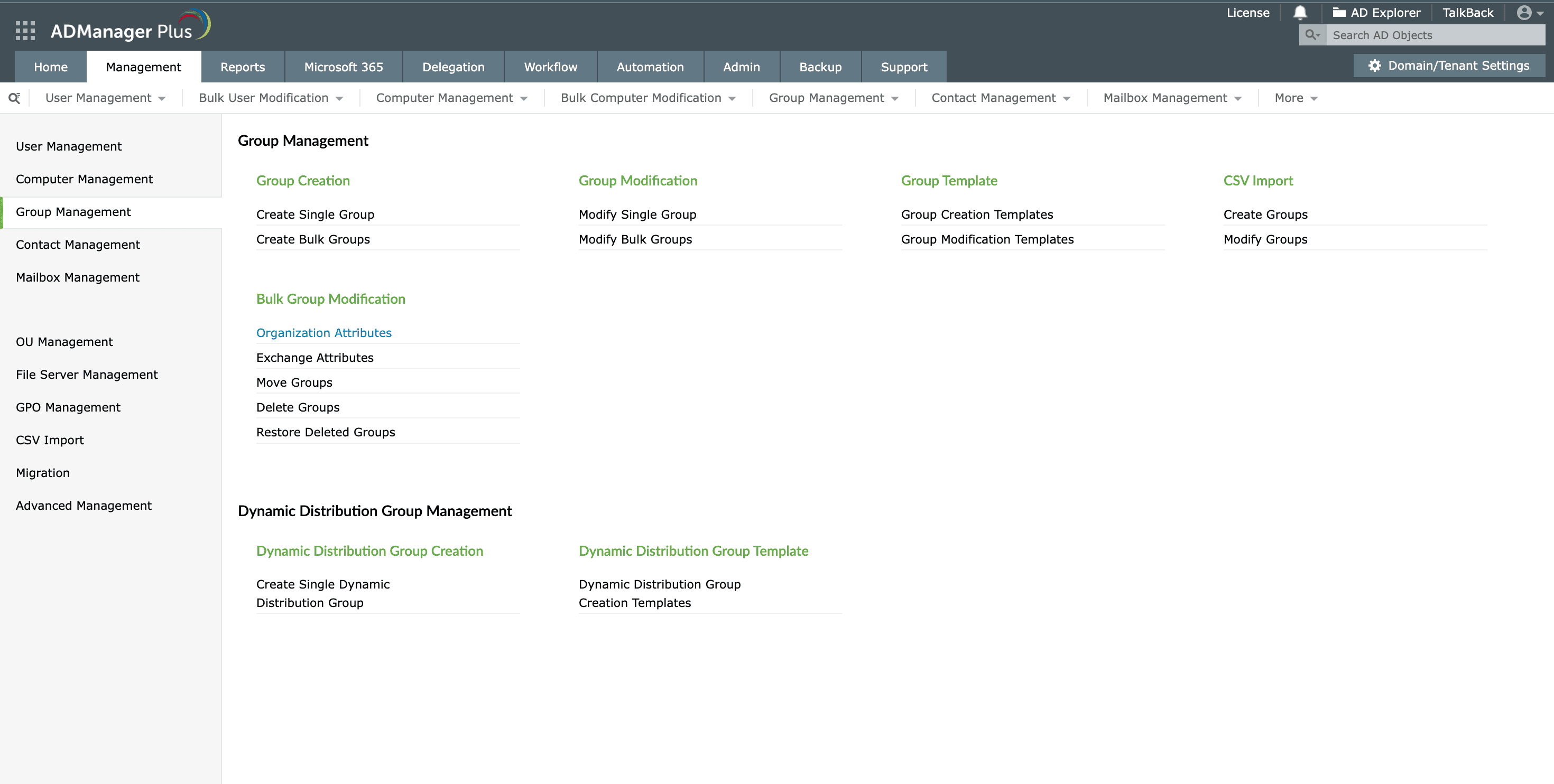Open AD Explorer folder icon
The width and height of the screenshot is (1554, 784).
point(1339,13)
